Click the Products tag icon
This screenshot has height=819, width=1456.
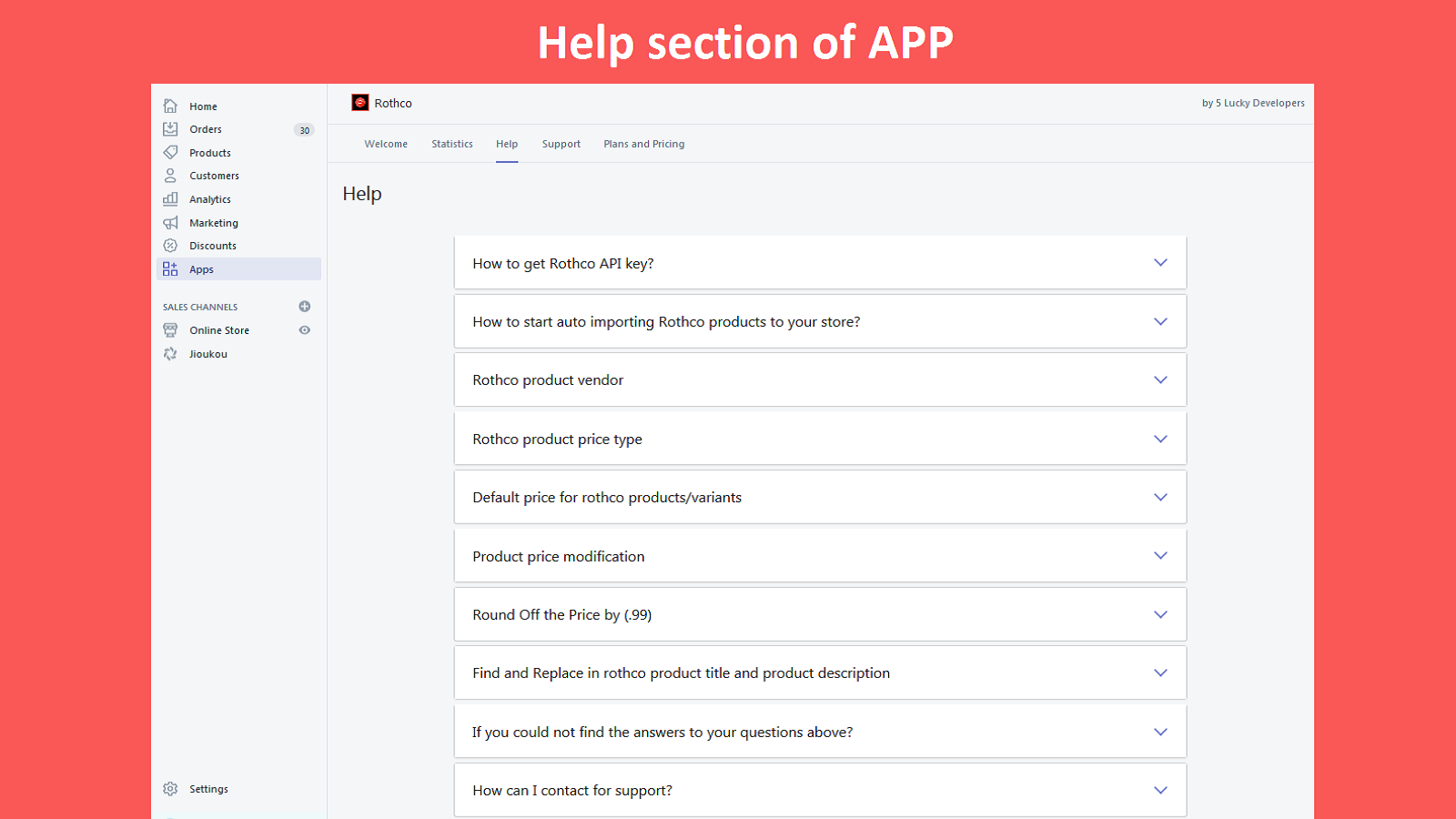170,152
